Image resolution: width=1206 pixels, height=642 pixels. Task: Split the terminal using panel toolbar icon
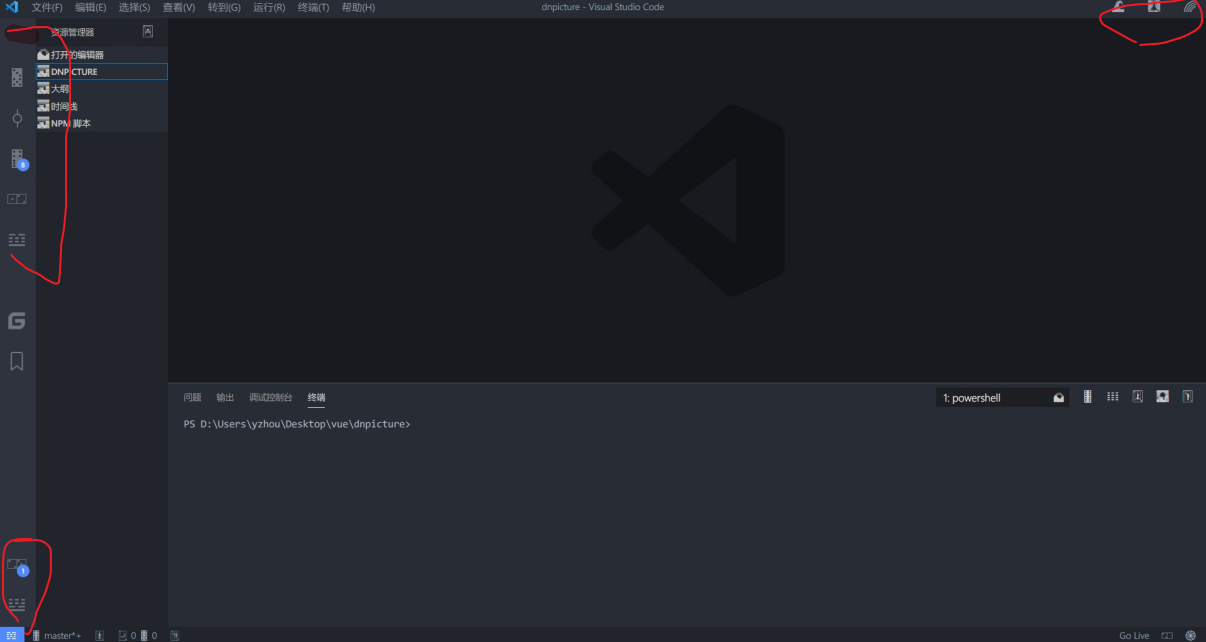click(x=1113, y=397)
